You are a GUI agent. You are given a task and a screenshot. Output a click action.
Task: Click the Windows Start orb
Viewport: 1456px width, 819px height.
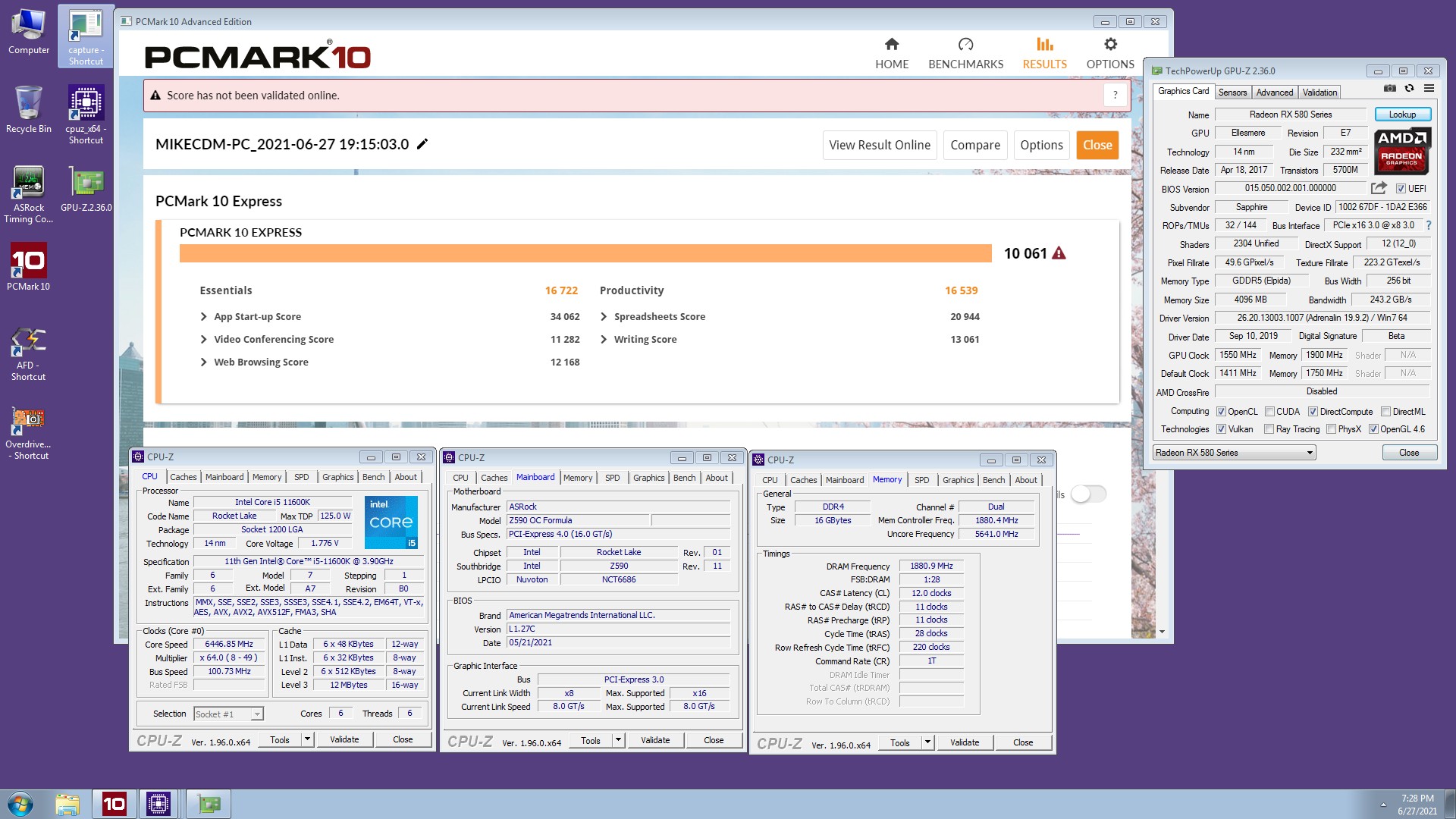[20, 804]
